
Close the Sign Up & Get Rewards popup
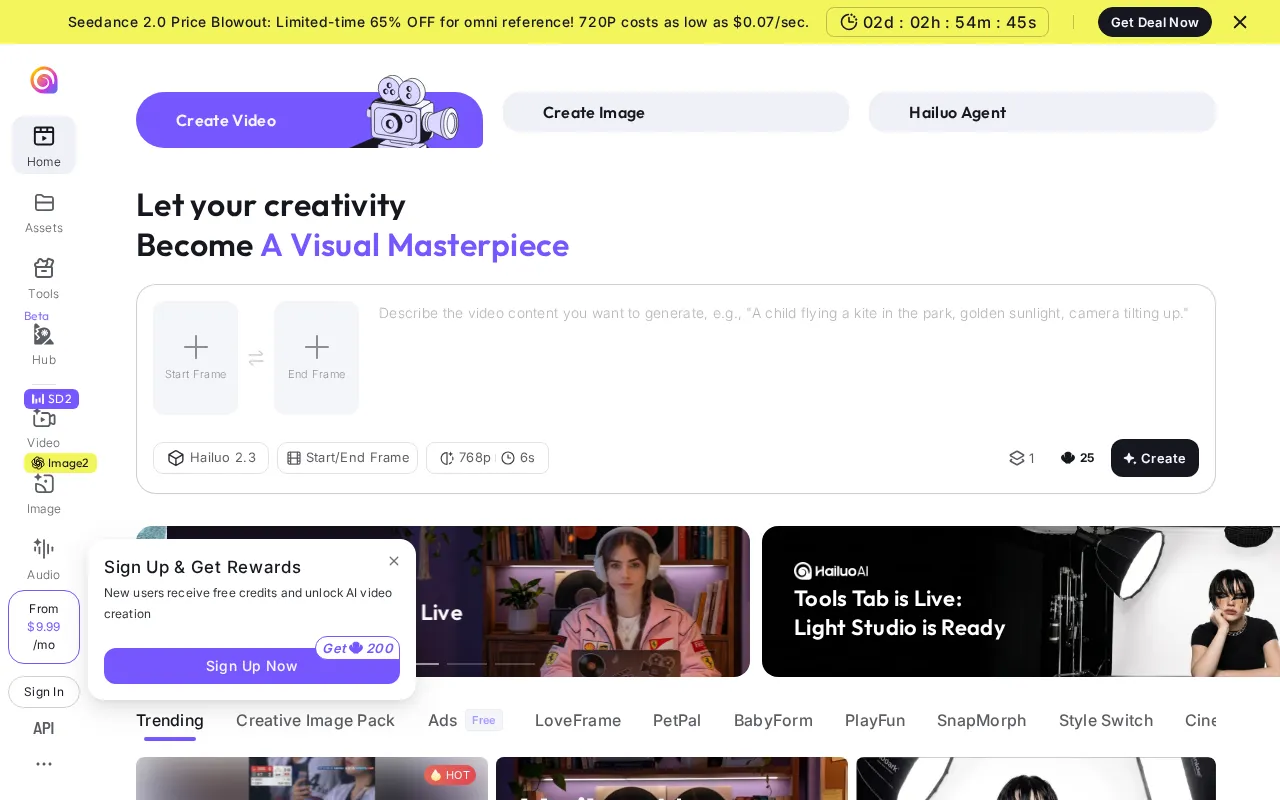[394, 561]
